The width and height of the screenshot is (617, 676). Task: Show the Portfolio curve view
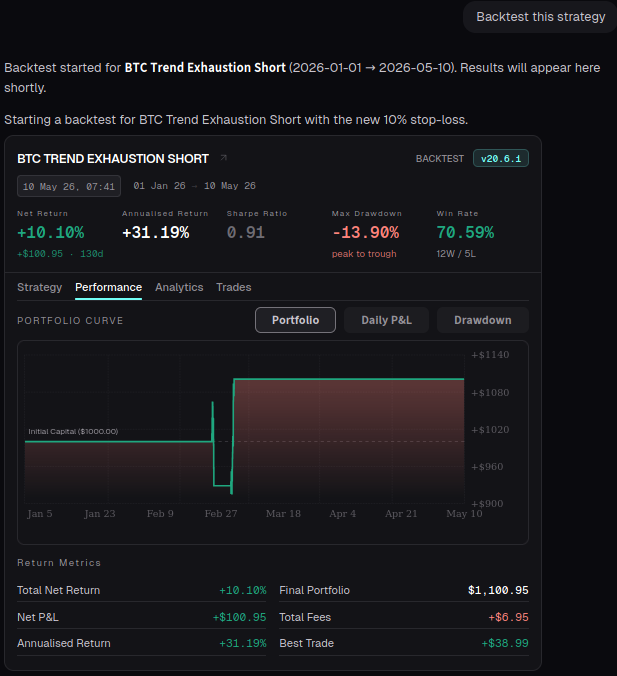295,320
